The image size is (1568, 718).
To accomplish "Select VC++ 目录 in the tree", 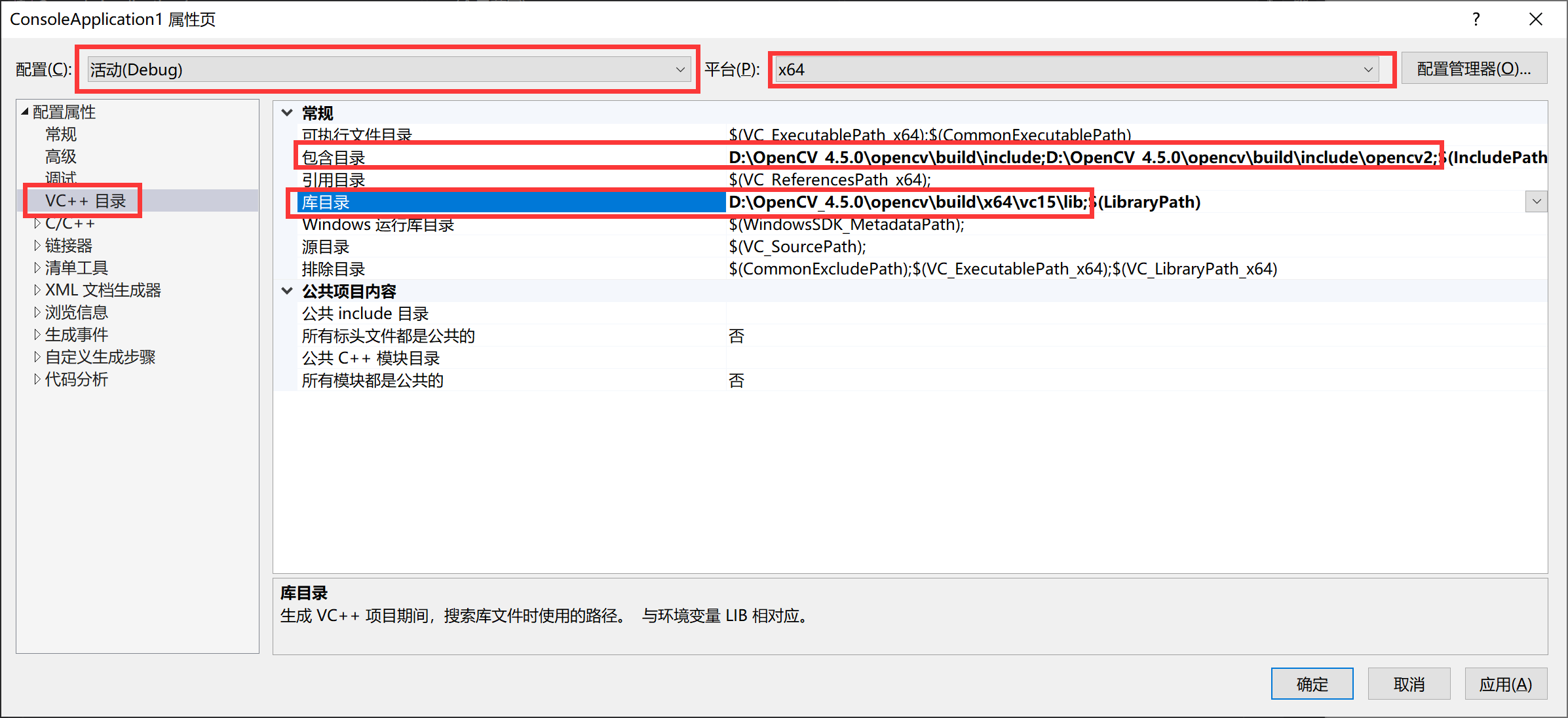I will tap(85, 201).
